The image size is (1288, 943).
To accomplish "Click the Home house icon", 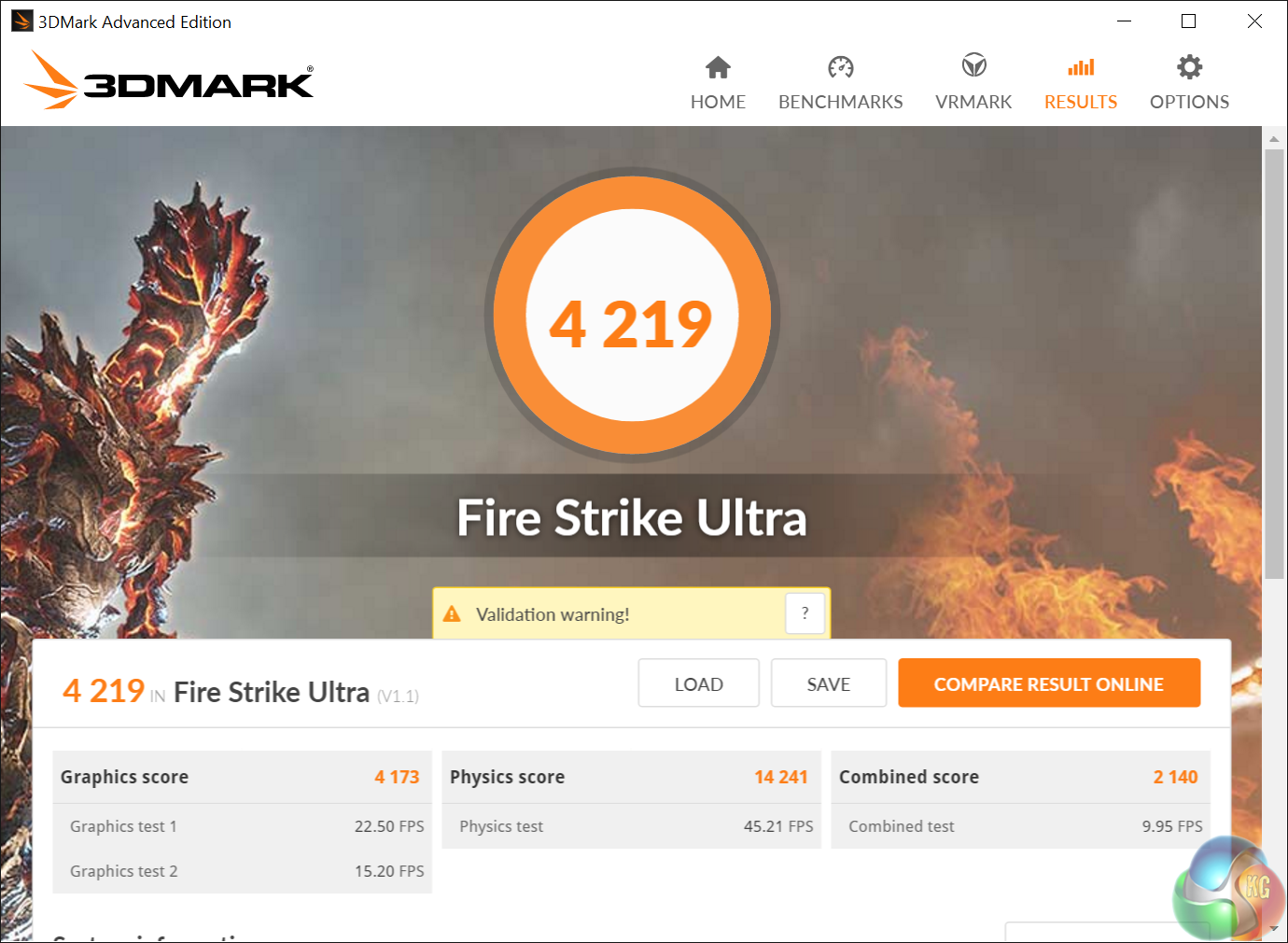I will point(718,67).
